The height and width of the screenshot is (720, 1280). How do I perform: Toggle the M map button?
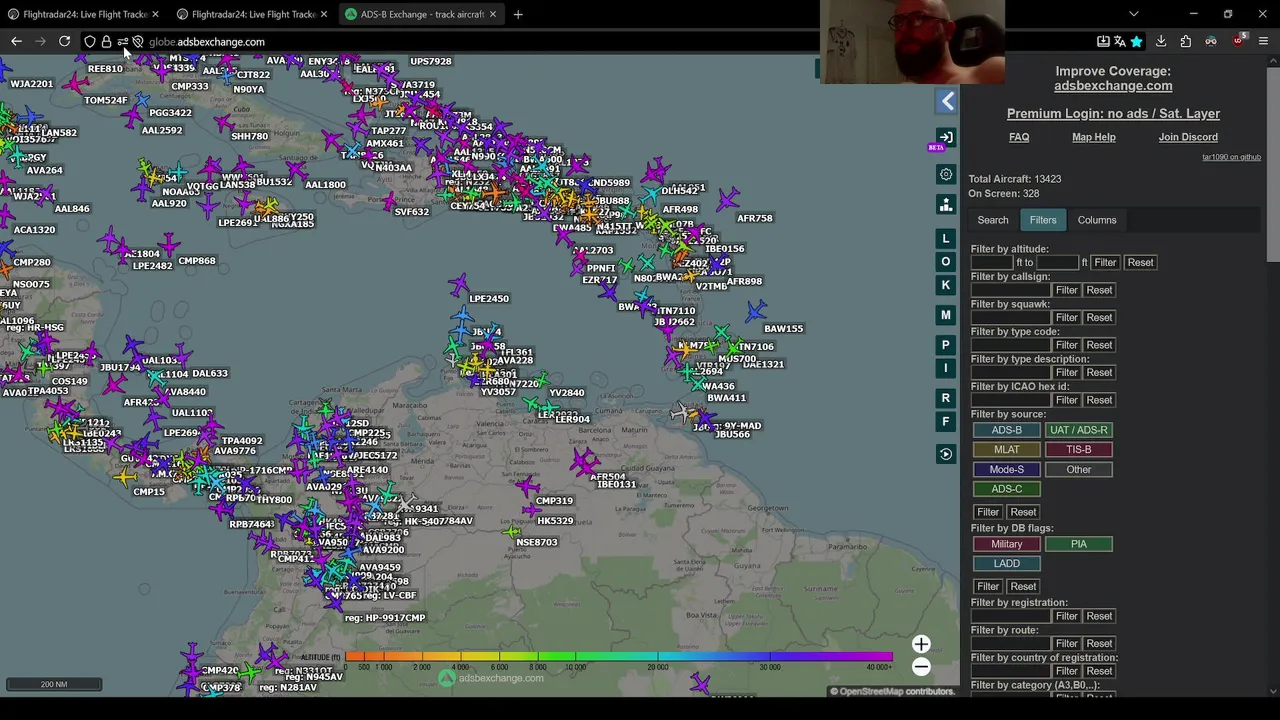coord(946,315)
